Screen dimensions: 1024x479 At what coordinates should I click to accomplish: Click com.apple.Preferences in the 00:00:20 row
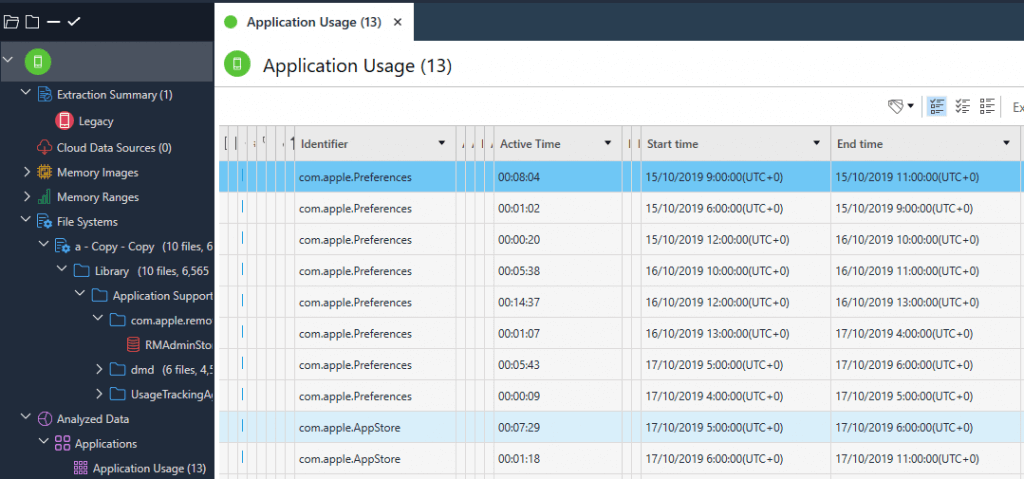point(355,240)
